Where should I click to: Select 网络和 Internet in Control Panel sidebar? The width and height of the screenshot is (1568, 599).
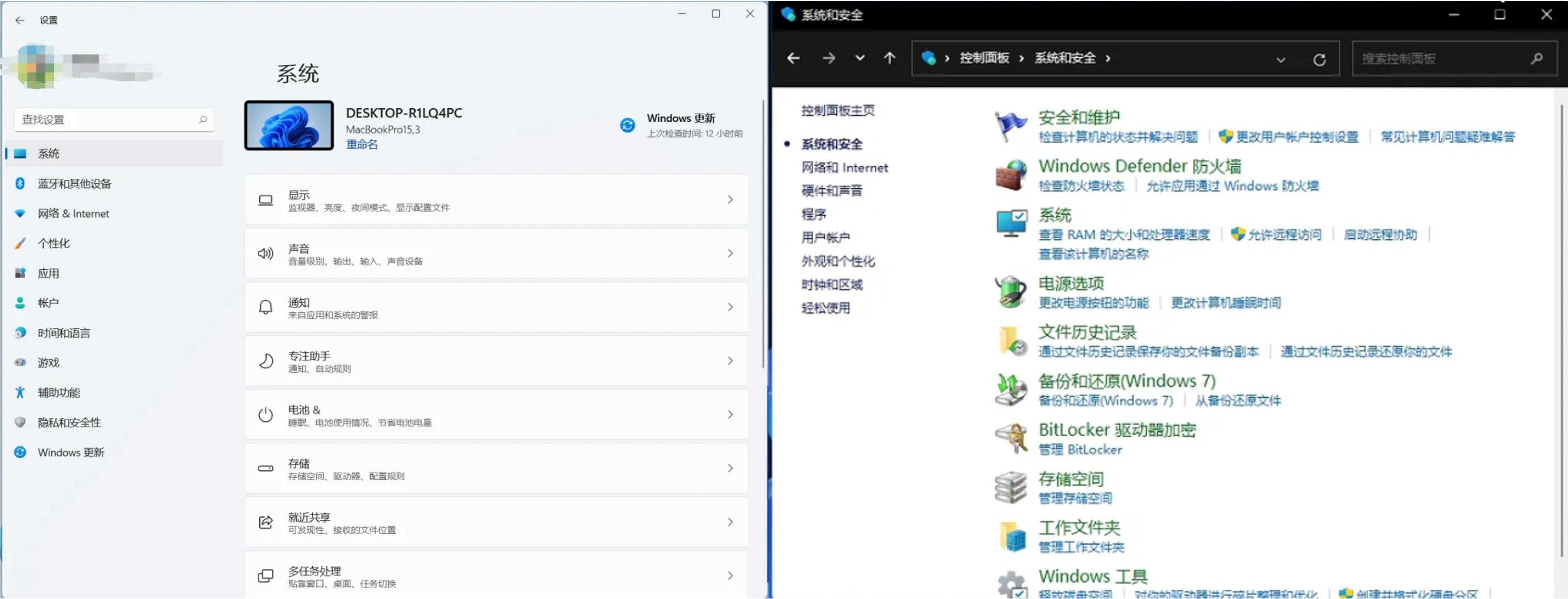click(845, 167)
